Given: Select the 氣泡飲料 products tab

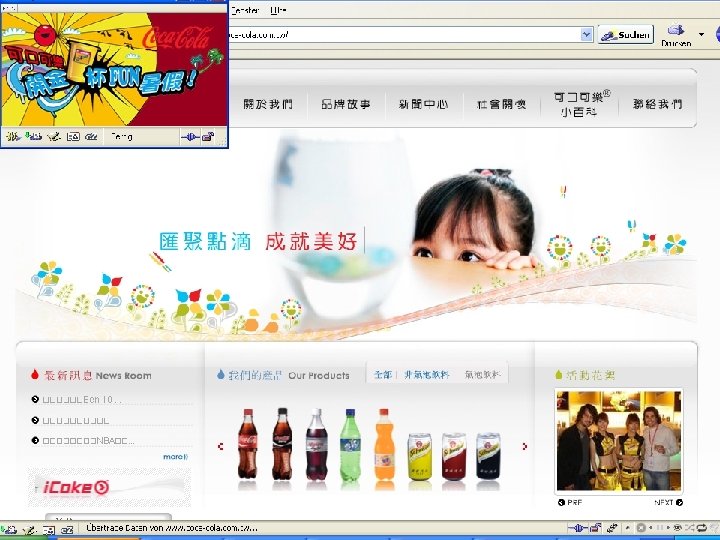Looking at the screenshot, I should 481,375.
